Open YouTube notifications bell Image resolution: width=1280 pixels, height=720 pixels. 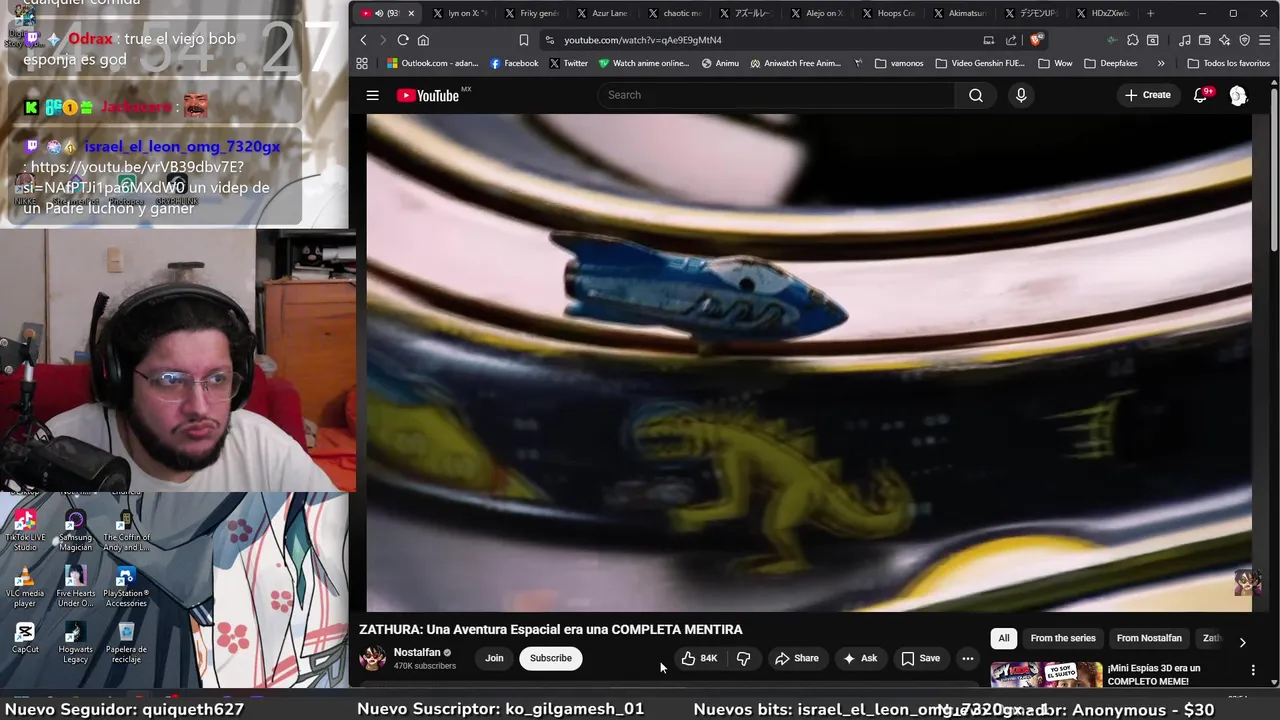click(x=1202, y=95)
